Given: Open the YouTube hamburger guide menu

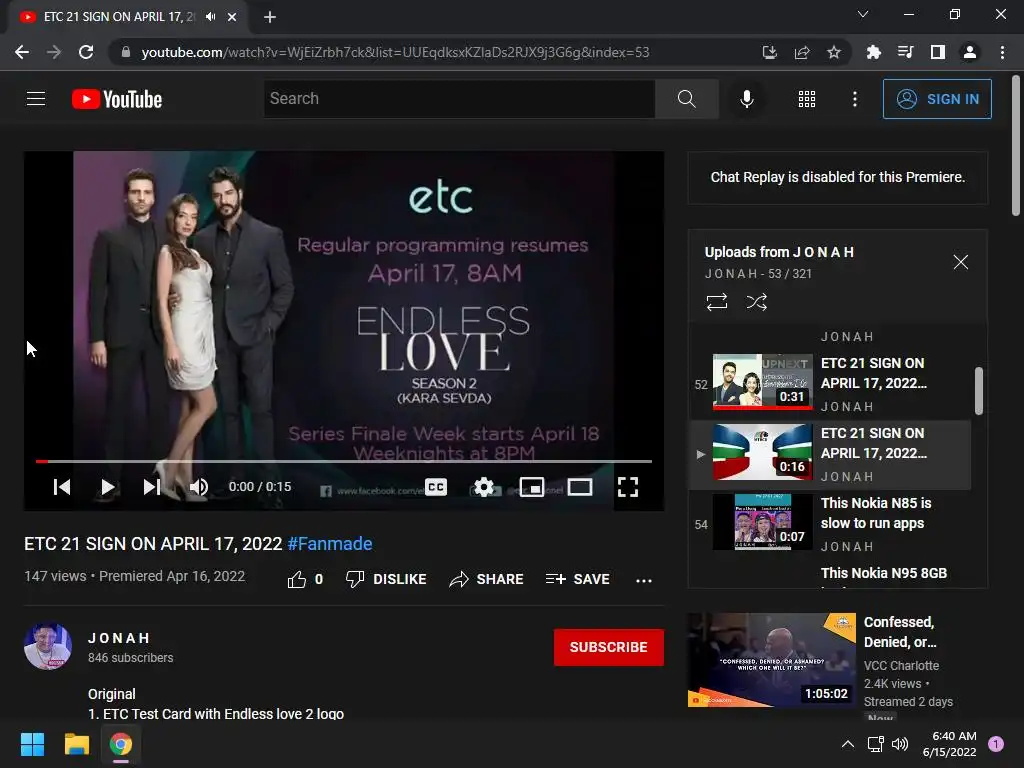Looking at the screenshot, I should point(36,99).
